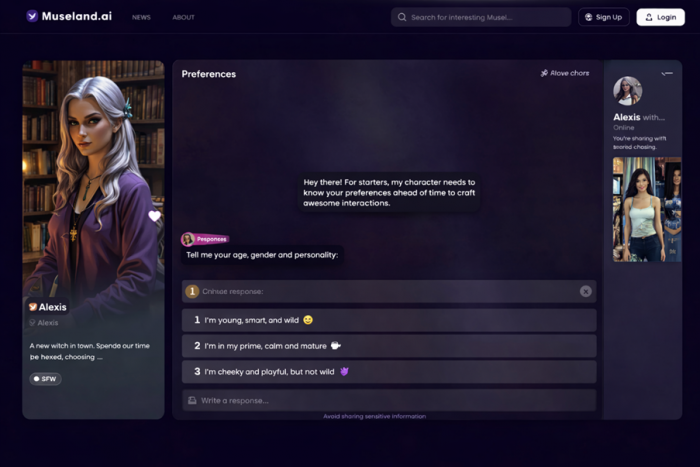Choose "I'm cheeky and playful" response
This screenshot has height=467, width=700.
[389, 372]
